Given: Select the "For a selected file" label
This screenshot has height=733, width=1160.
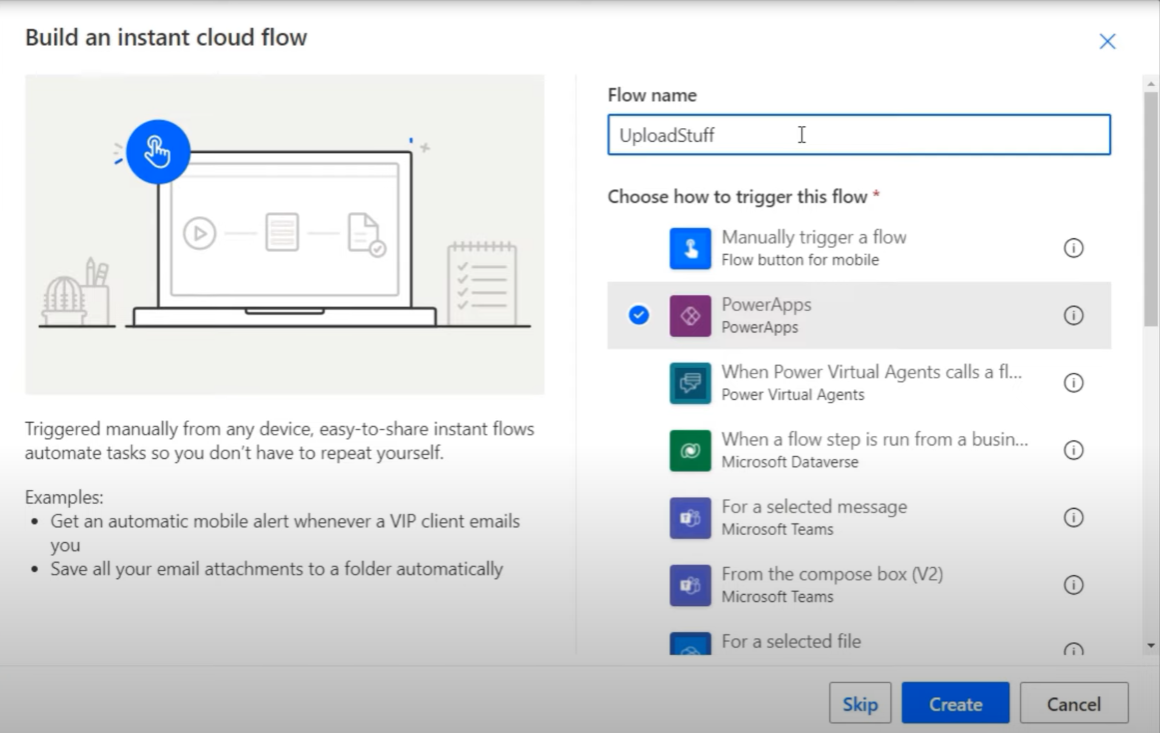Looking at the screenshot, I should pos(791,641).
